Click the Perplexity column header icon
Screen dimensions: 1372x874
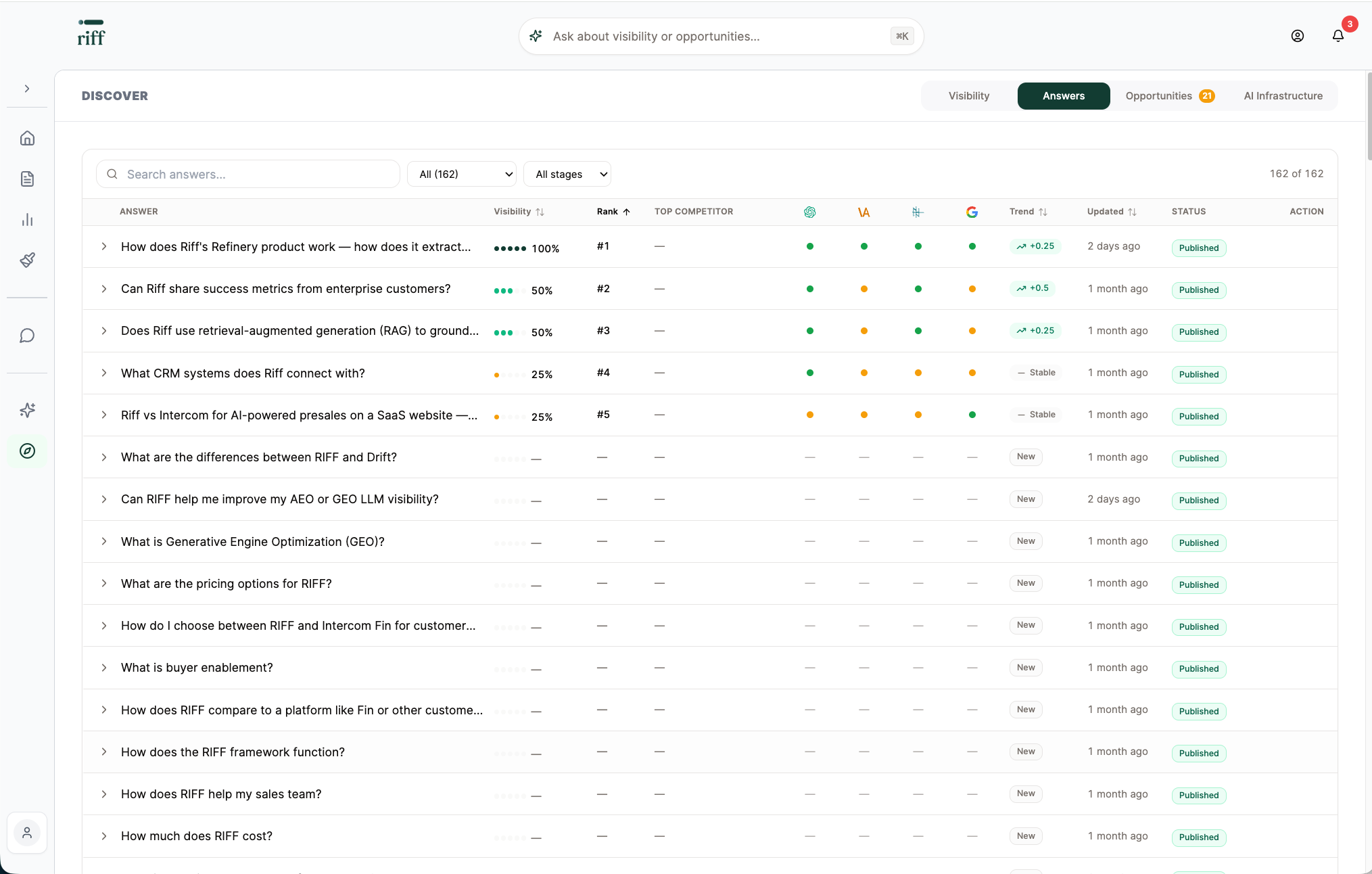[x=918, y=212]
